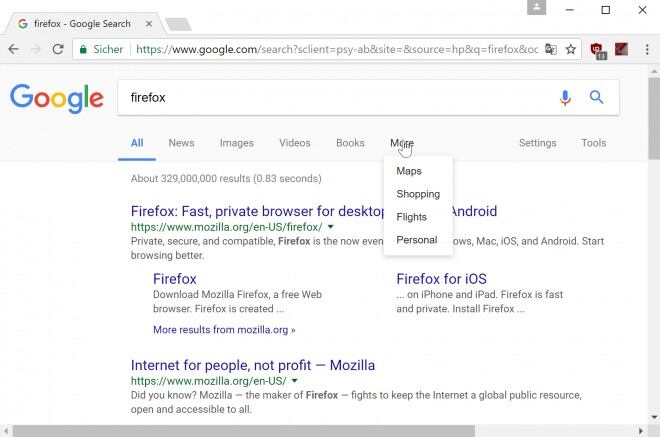Expand the arrow next to mozilla.org/en-US/firefox/ URL
This screenshot has height=437, width=660.
coord(331,228)
